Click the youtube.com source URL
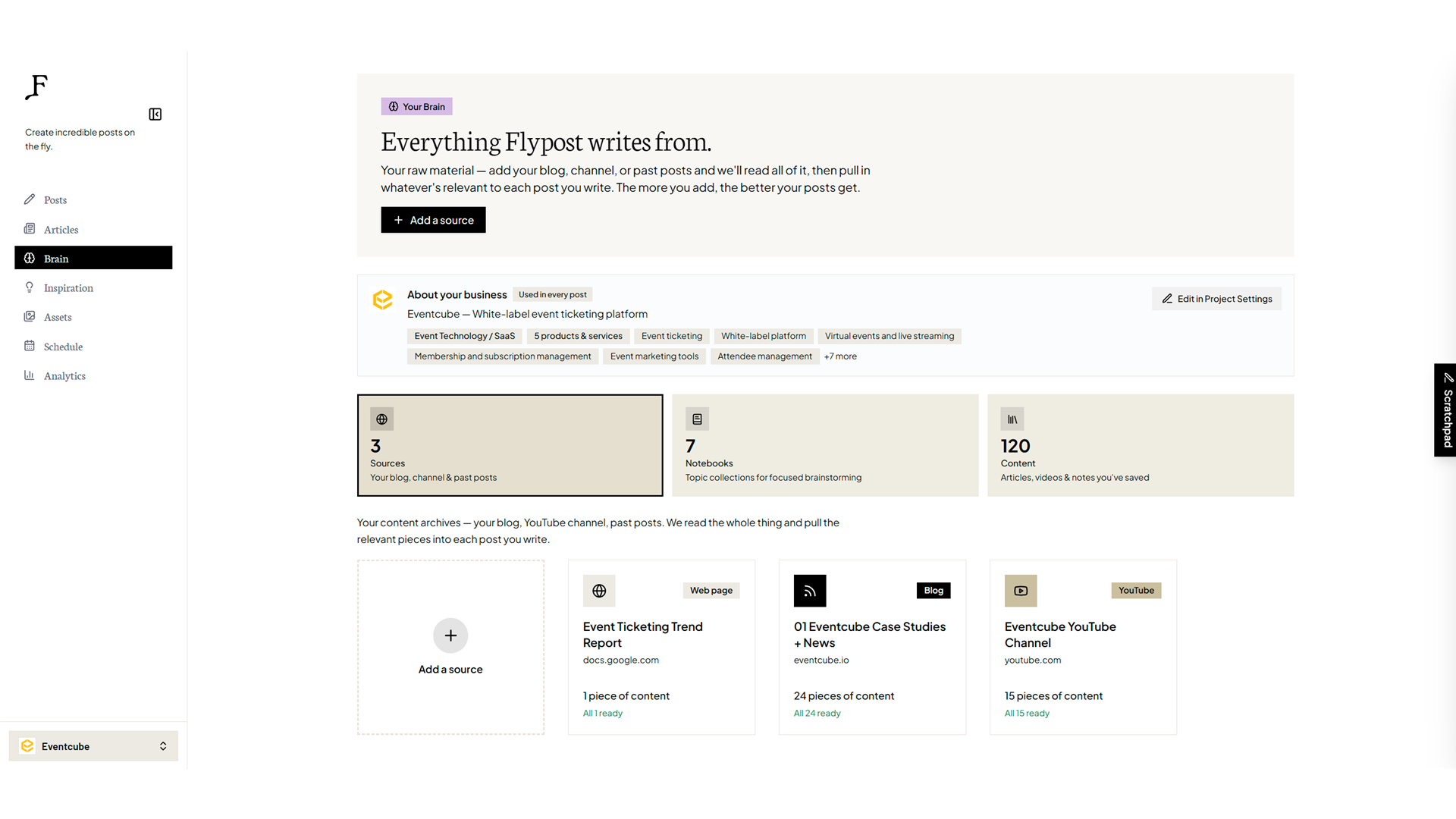The height and width of the screenshot is (819, 1456). (1033, 661)
